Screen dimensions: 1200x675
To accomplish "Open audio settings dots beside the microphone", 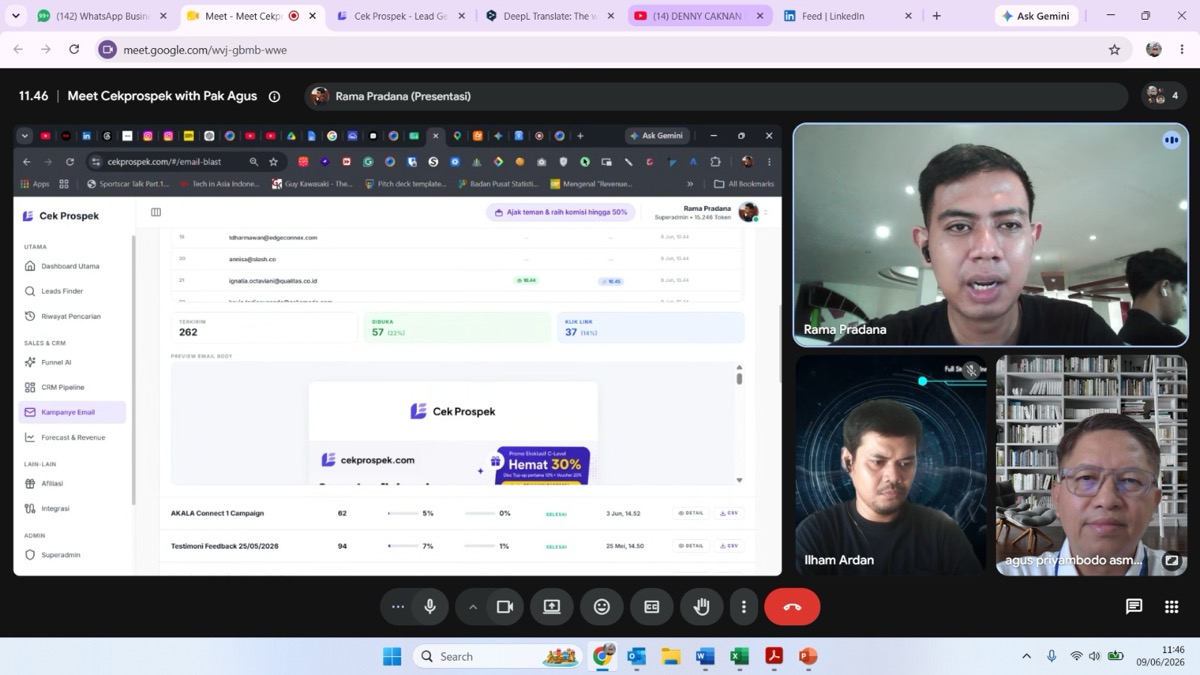I will tap(398, 607).
